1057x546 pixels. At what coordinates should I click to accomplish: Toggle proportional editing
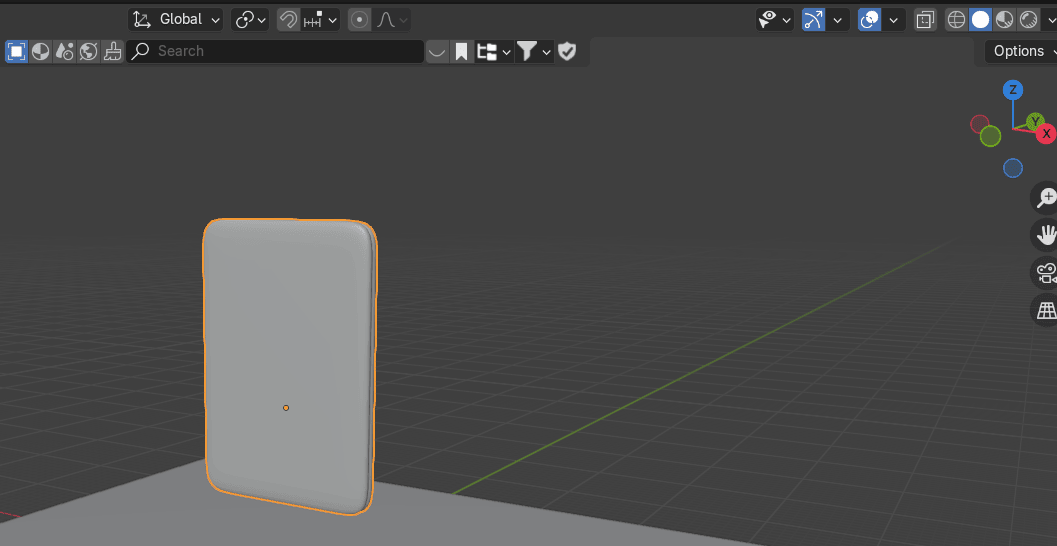click(360, 19)
